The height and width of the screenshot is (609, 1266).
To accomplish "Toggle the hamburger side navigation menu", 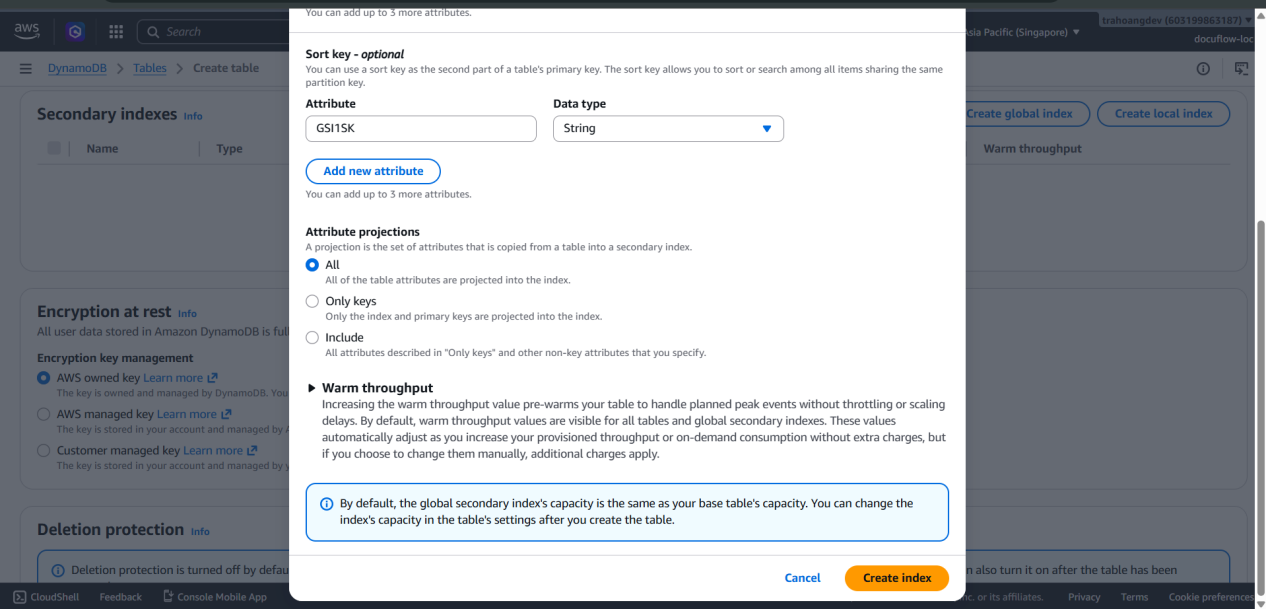I will tap(25, 68).
